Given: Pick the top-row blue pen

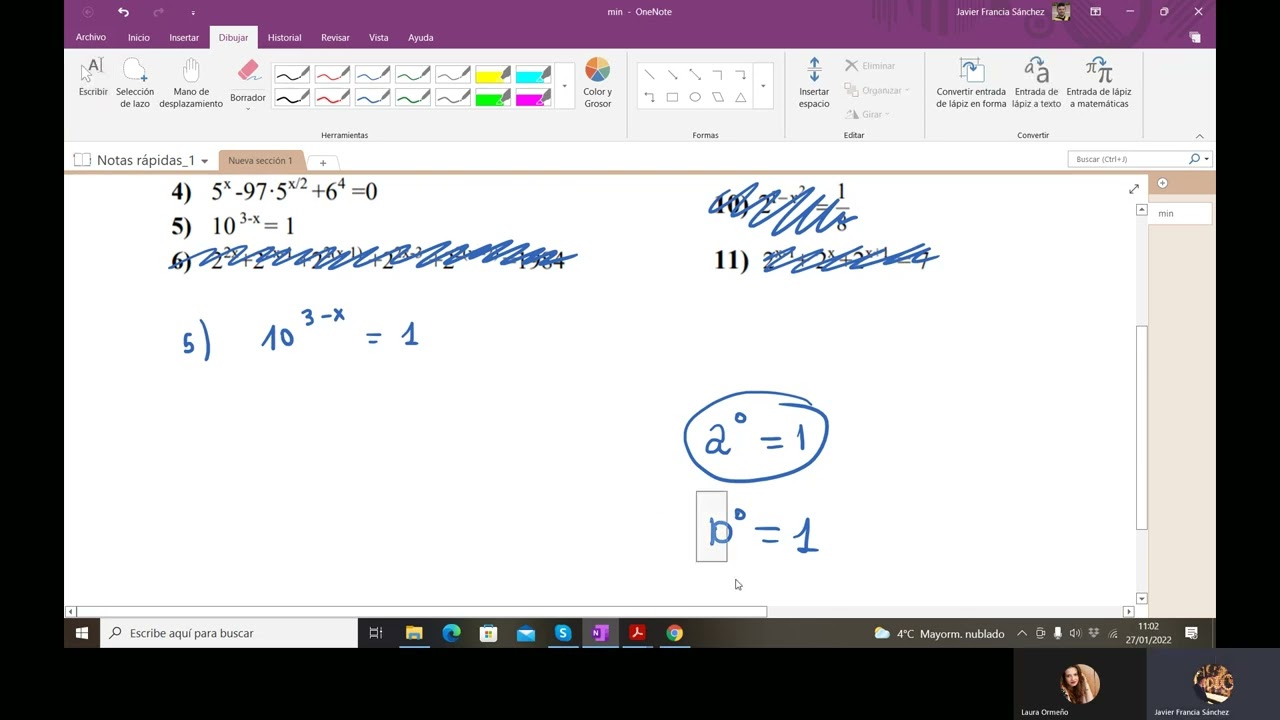Looking at the screenshot, I should (372, 75).
